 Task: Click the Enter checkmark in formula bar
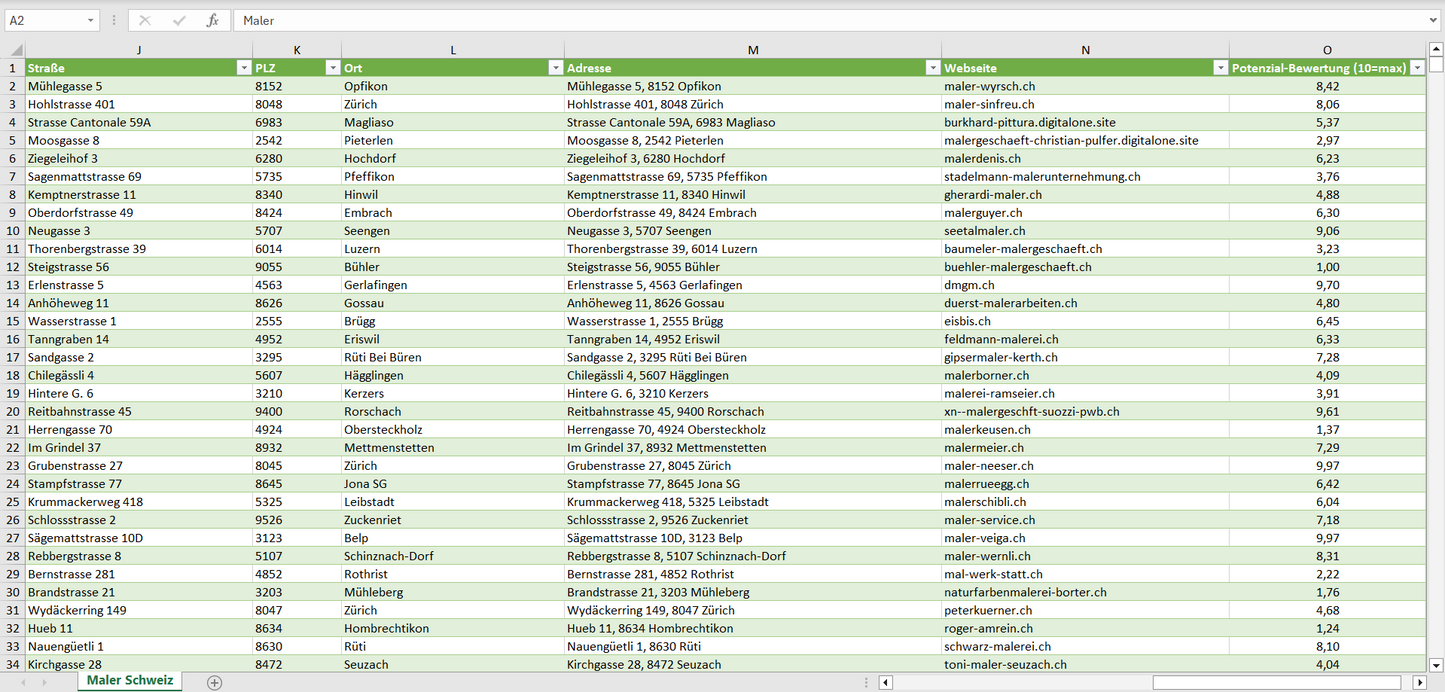(179, 20)
